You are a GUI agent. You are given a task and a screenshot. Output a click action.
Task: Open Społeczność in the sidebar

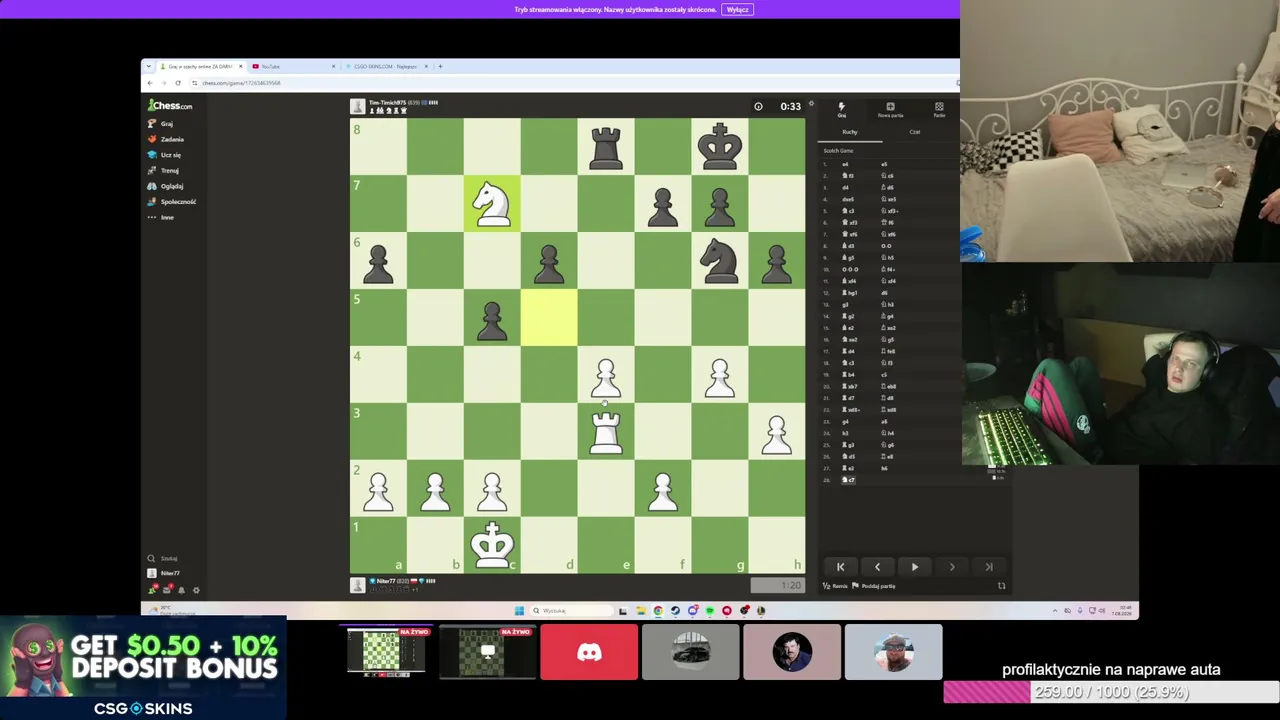pos(172,202)
